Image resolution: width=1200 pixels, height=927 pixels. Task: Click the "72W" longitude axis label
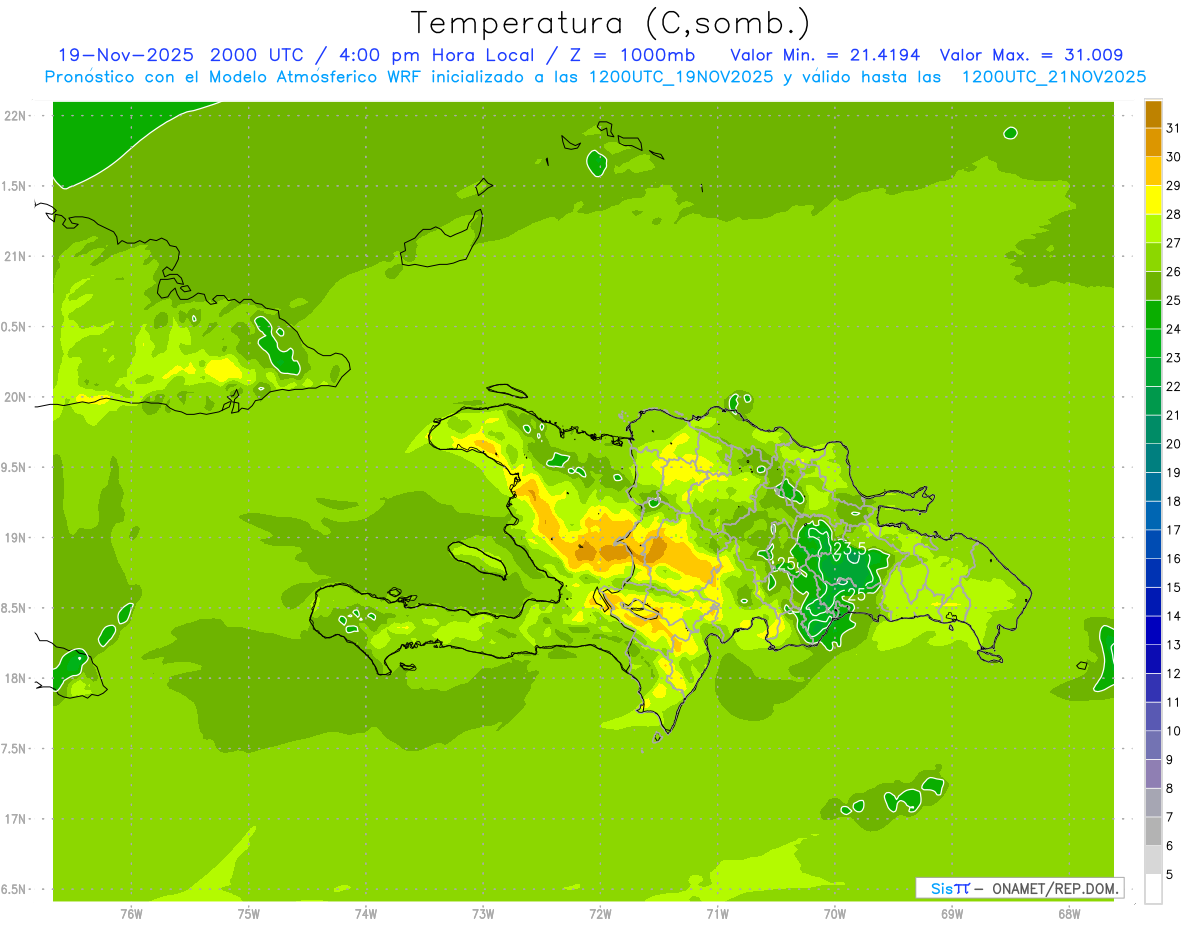click(x=600, y=914)
